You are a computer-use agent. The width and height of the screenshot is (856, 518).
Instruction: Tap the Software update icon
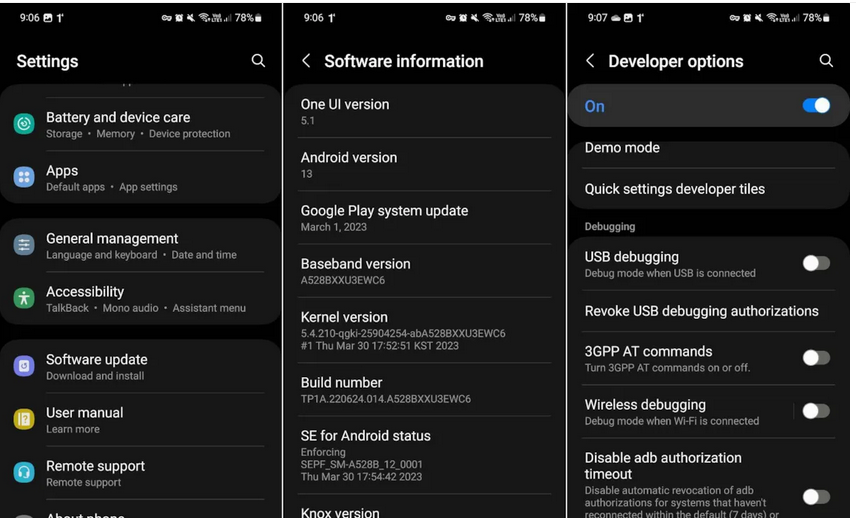coord(24,366)
